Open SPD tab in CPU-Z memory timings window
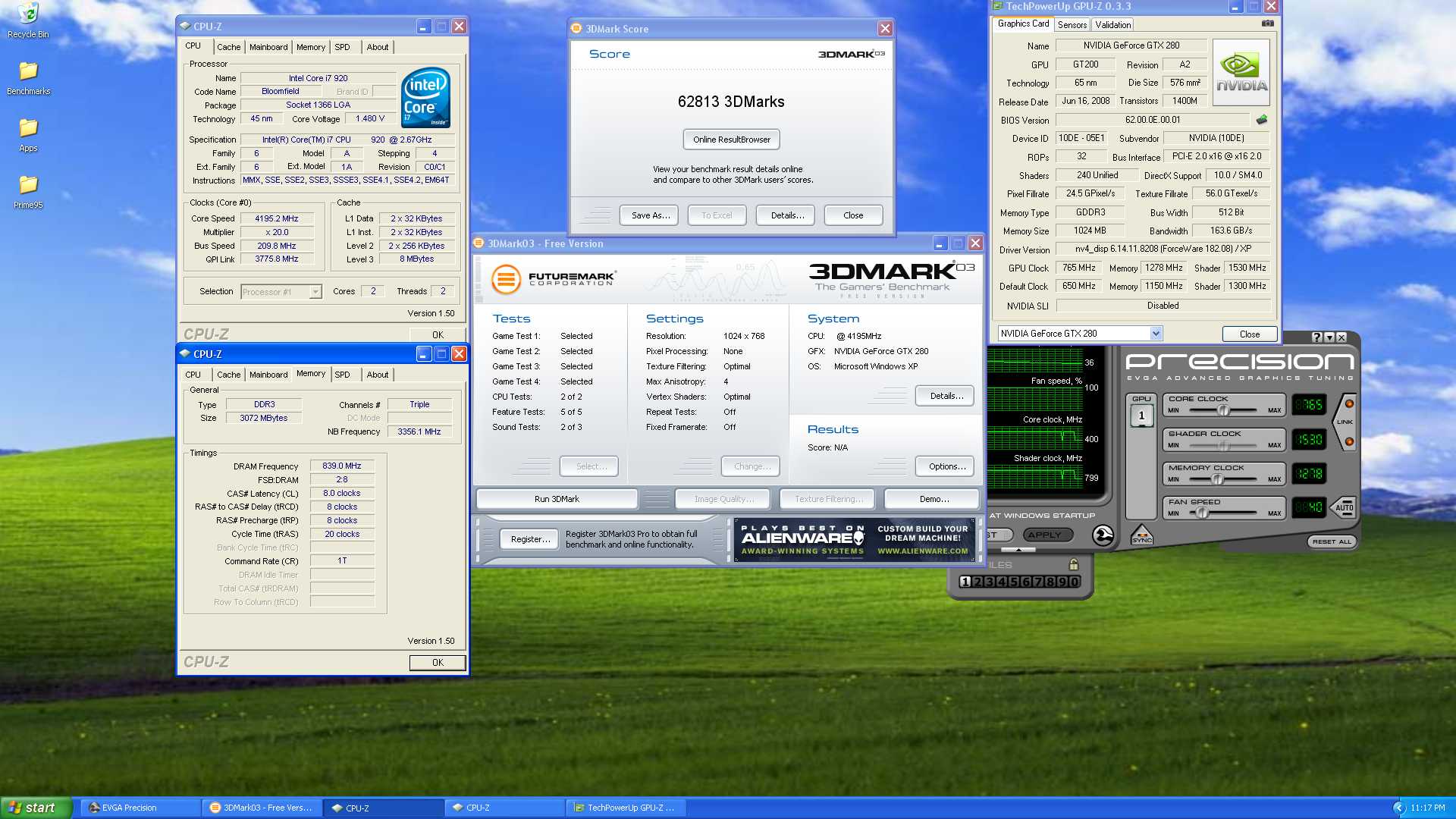This screenshot has width=1456, height=819. click(x=343, y=375)
